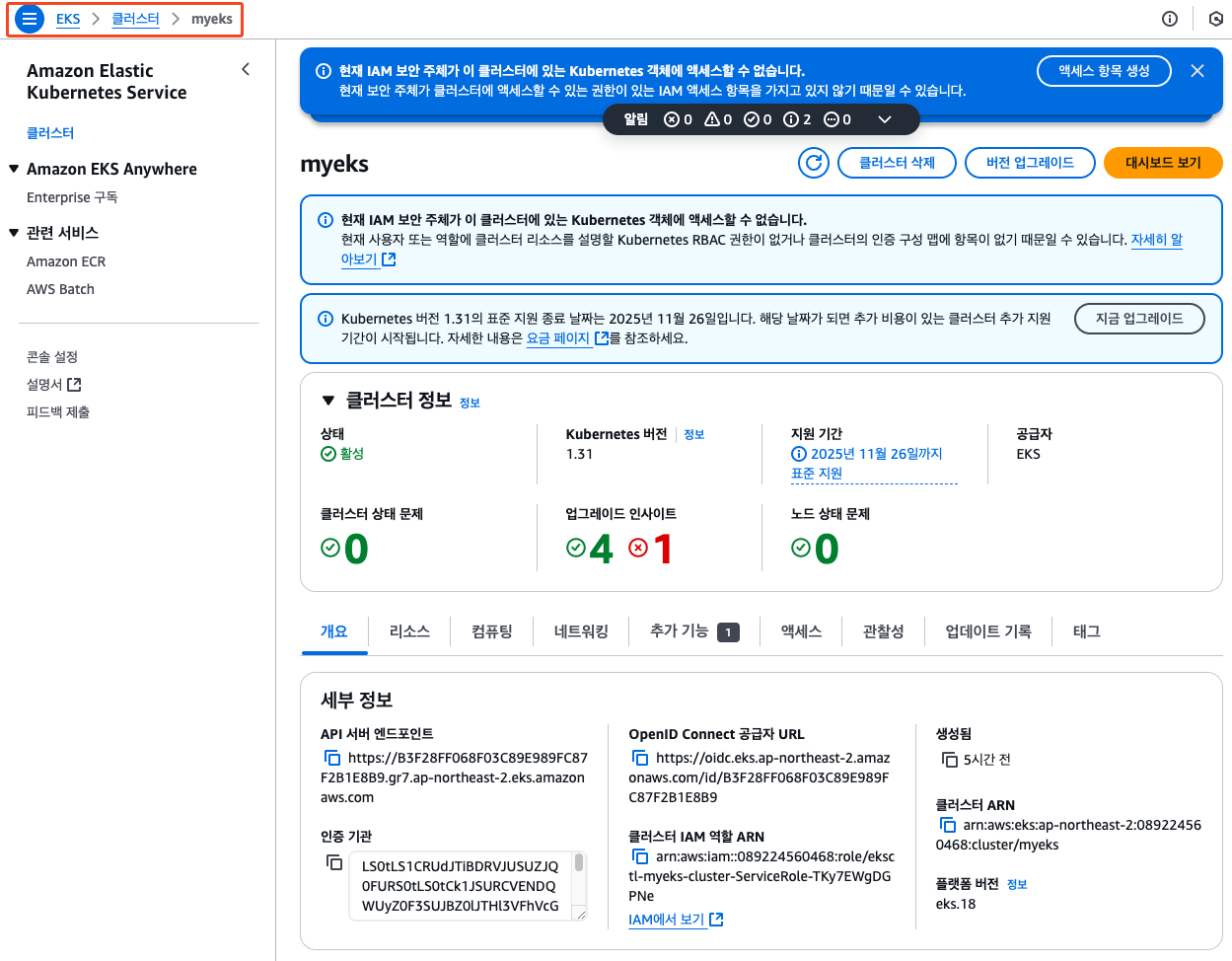Click 정보 link next to 플랫폼 버전

pyautogui.click(x=1017, y=884)
